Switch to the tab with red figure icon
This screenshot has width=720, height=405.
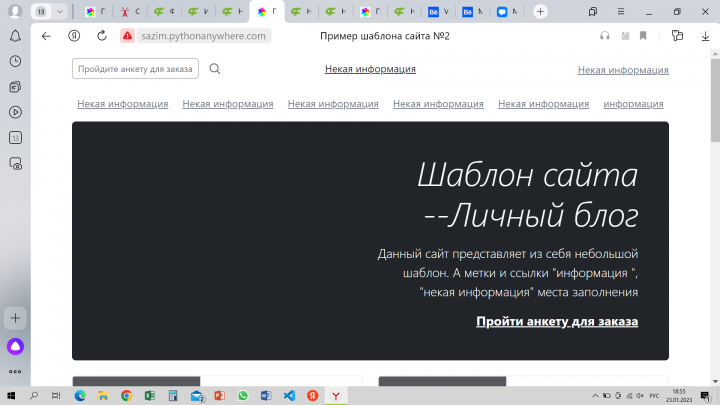pos(130,12)
